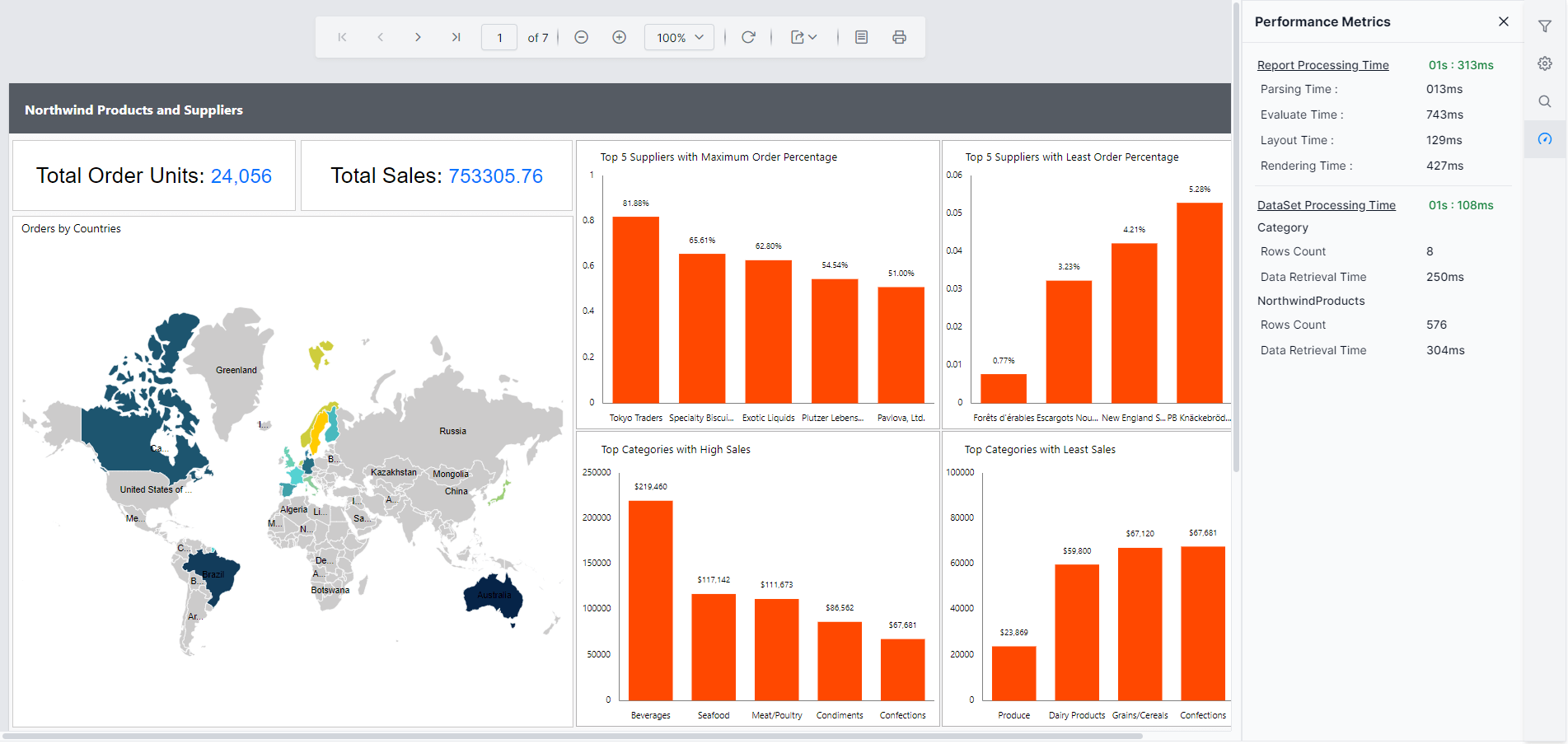Click the Orders by Countries title
The width and height of the screenshot is (1568, 744).
pos(71,228)
